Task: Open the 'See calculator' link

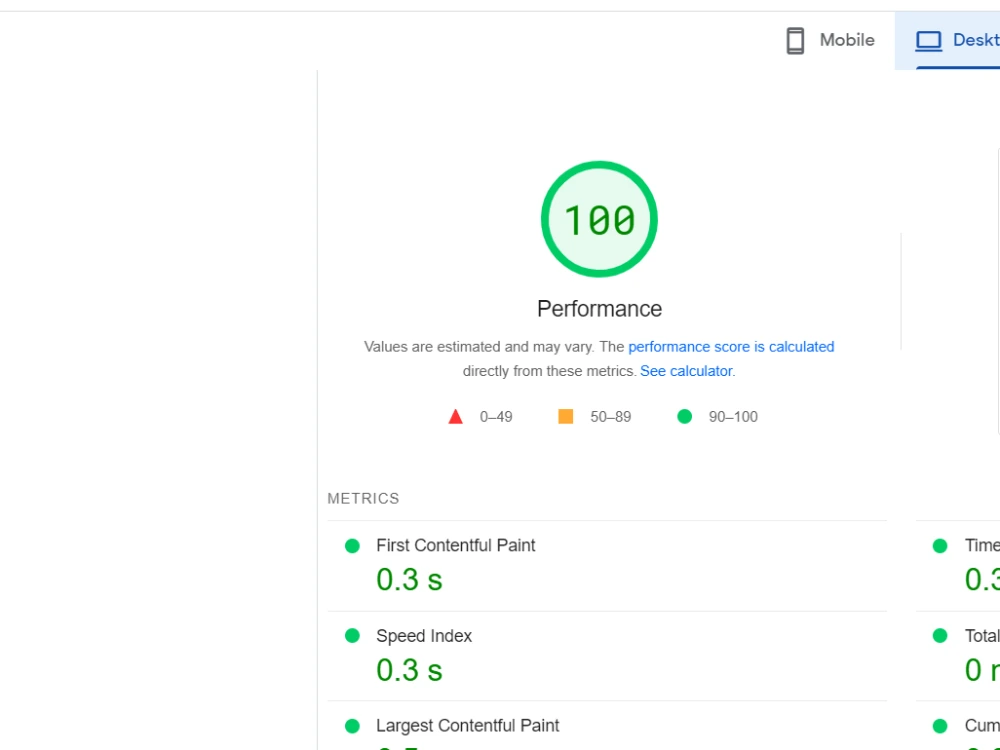Action: coord(686,371)
